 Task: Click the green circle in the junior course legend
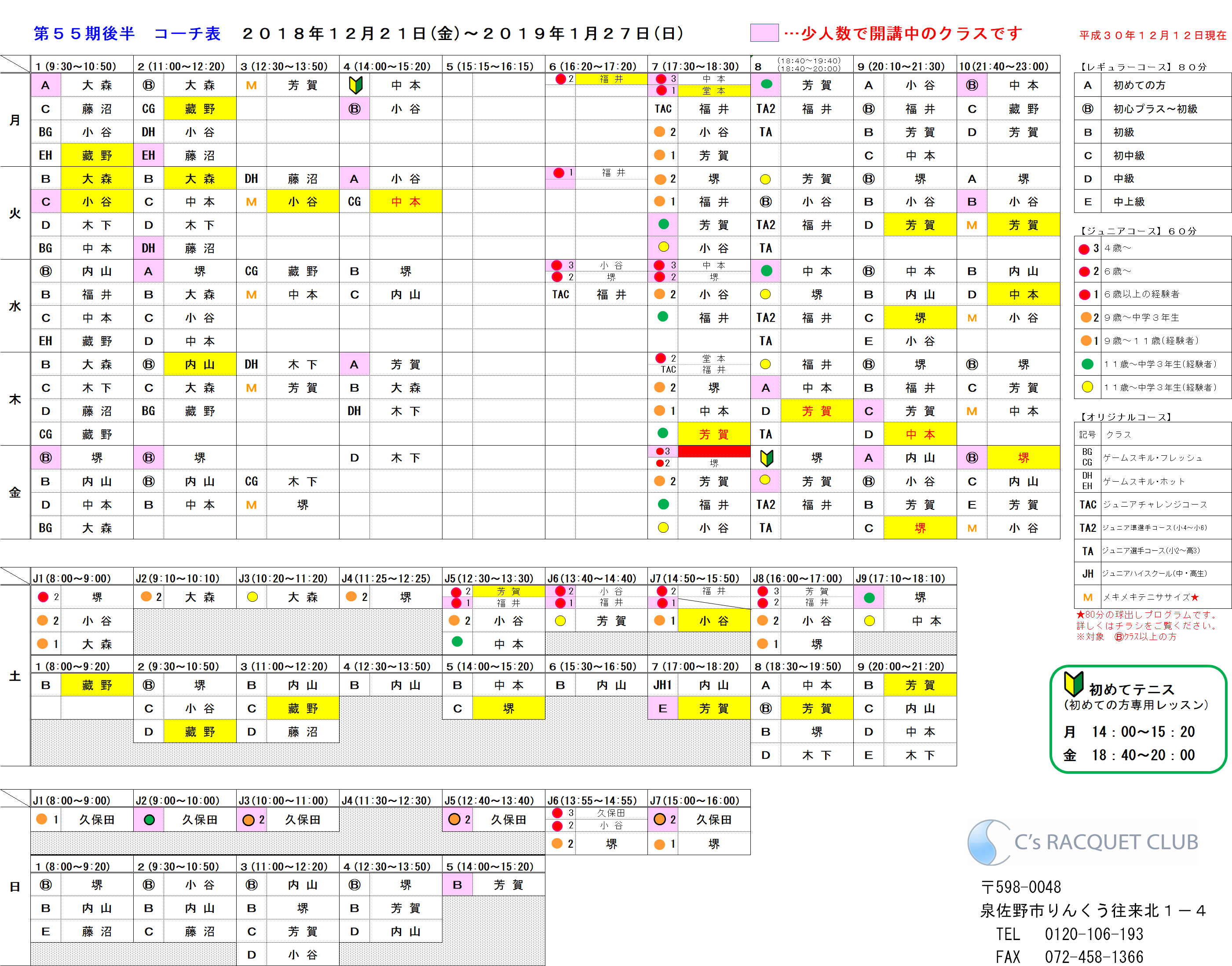(x=1087, y=364)
